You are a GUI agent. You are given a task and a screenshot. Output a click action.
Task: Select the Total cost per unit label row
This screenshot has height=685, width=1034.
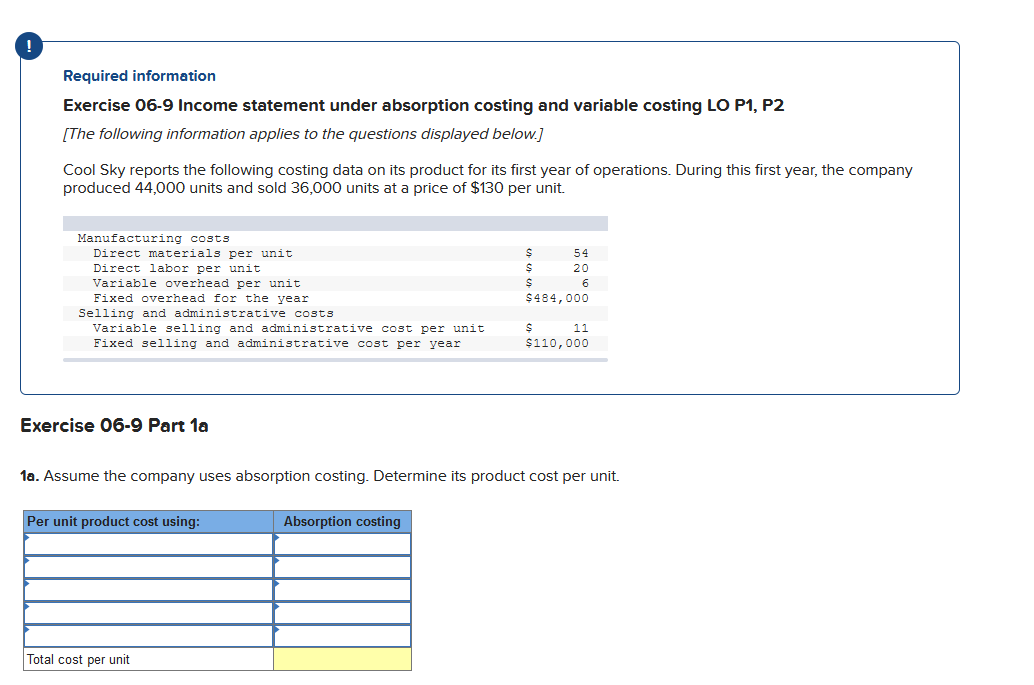click(x=148, y=658)
